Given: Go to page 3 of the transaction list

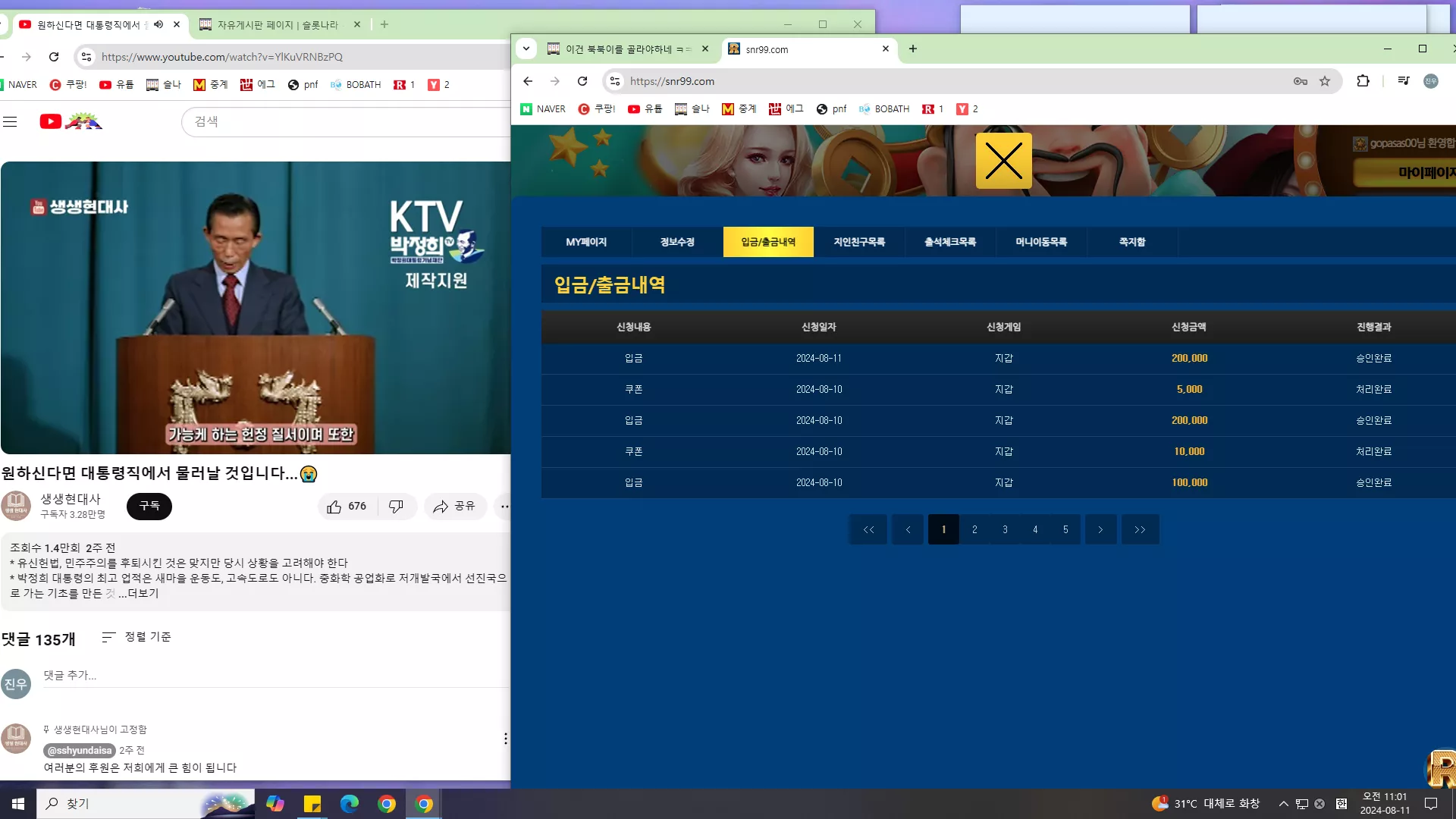Looking at the screenshot, I should click(1005, 529).
